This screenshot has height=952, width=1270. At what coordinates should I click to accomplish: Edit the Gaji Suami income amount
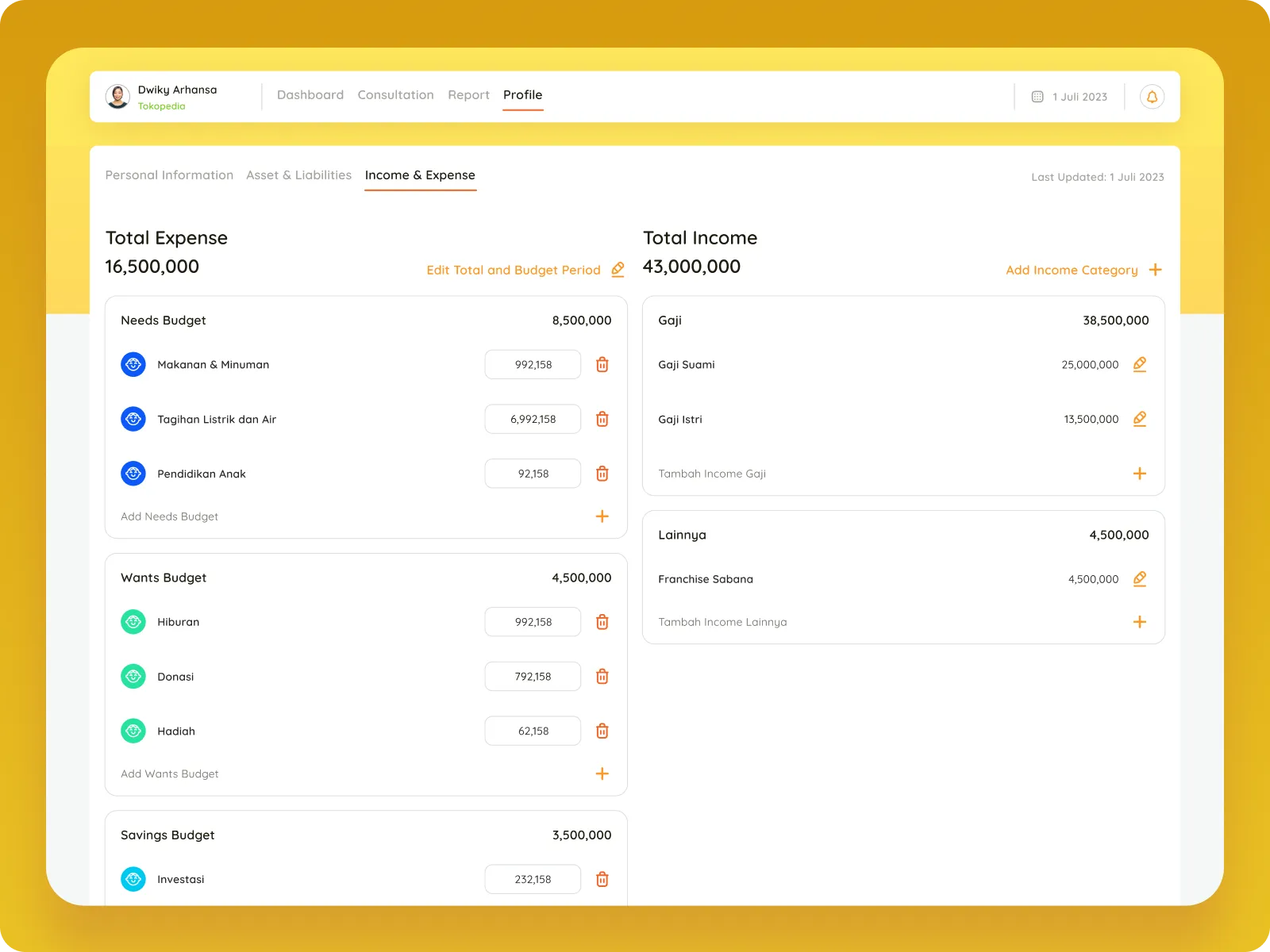(1139, 365)
